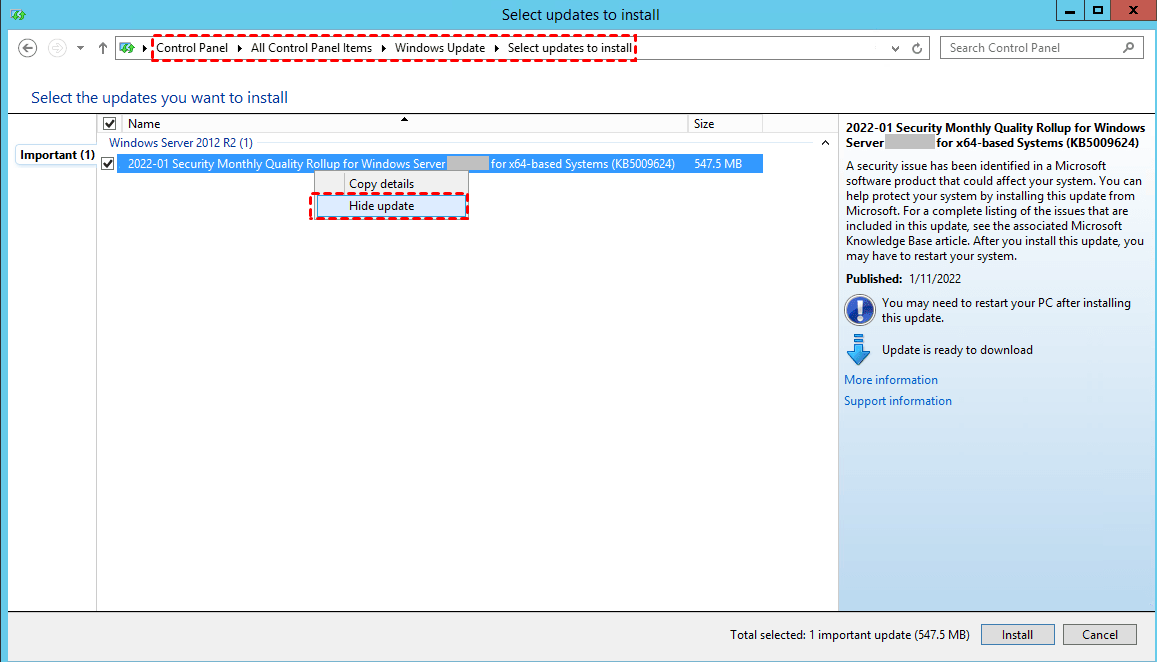Sort the list by the Size column
This screenshot has height=662, width=1157.
[x=725, y=123]
